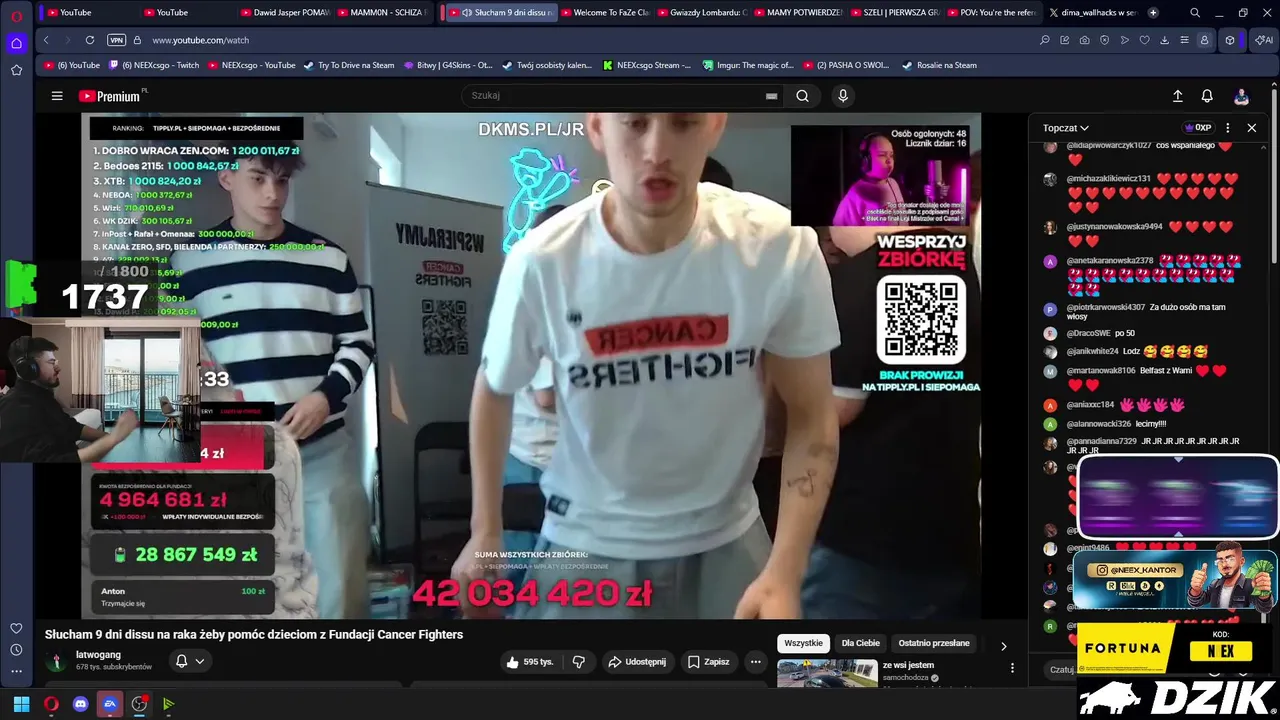Open sidebar bookmarks star icon

pyautogui.click(x=16, y=70)
